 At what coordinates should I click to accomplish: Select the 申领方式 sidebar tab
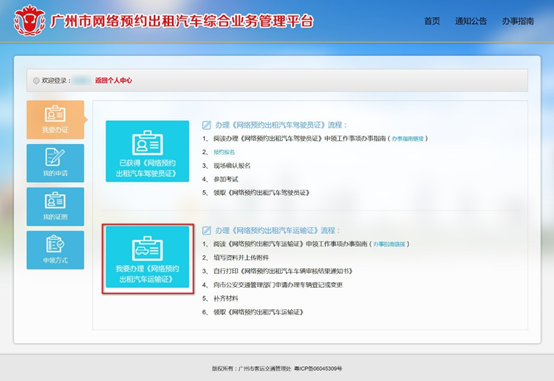pos(55,250)
